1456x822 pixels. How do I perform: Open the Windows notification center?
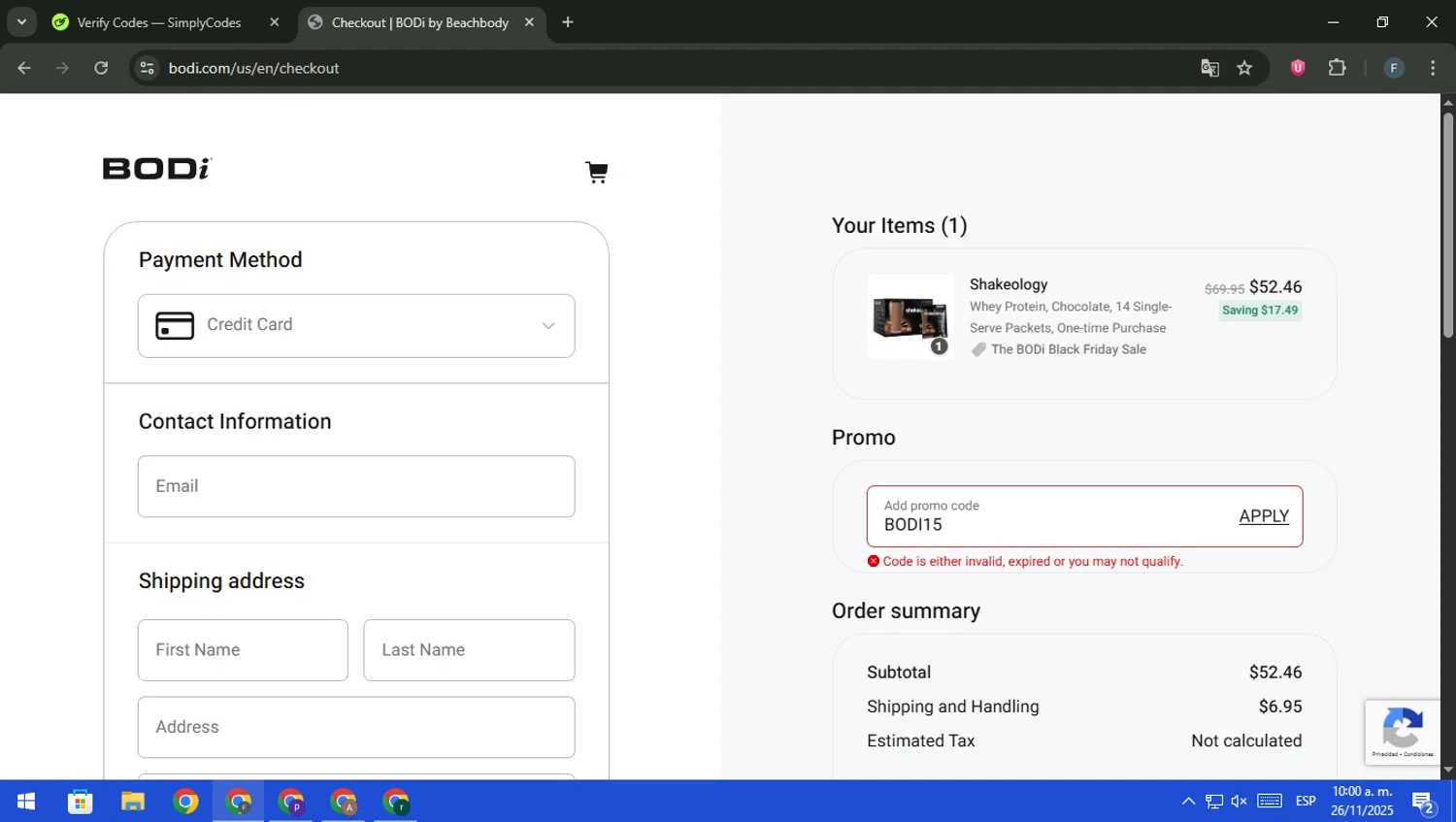coord(1424,802)
